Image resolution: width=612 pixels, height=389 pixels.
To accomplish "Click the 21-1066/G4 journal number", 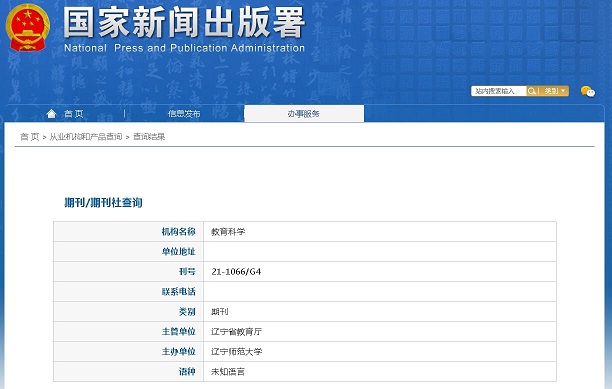I will point(236,272).
